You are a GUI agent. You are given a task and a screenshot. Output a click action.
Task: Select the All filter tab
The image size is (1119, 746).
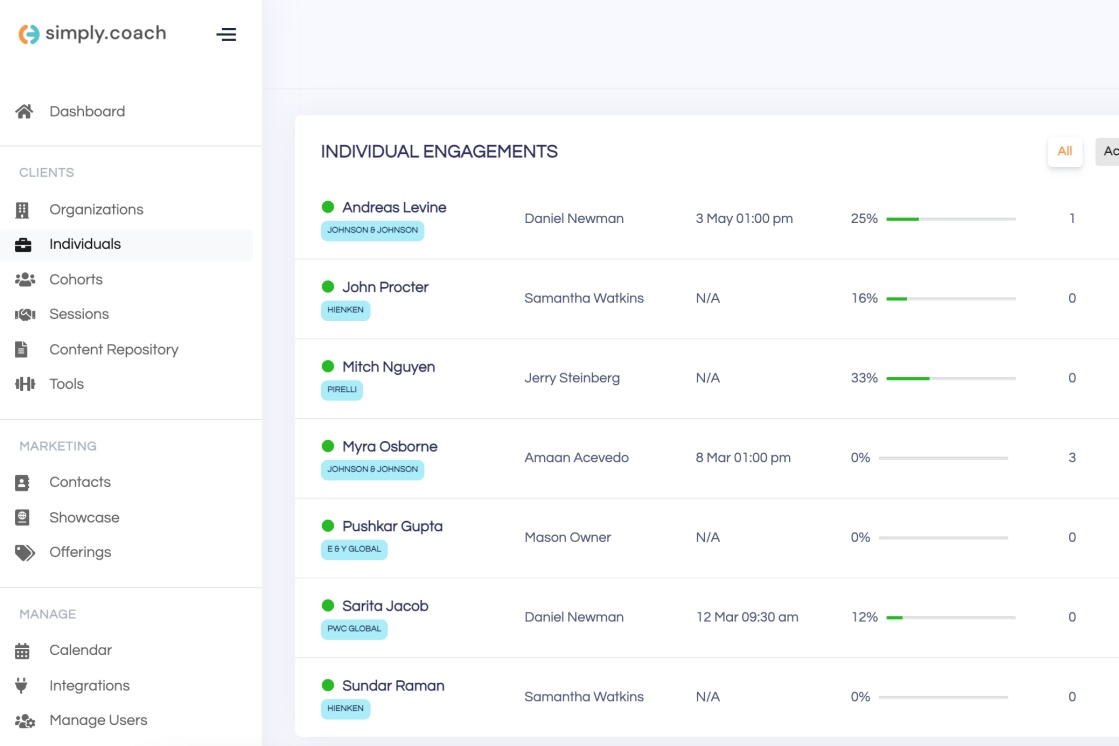pos(1064,152)
